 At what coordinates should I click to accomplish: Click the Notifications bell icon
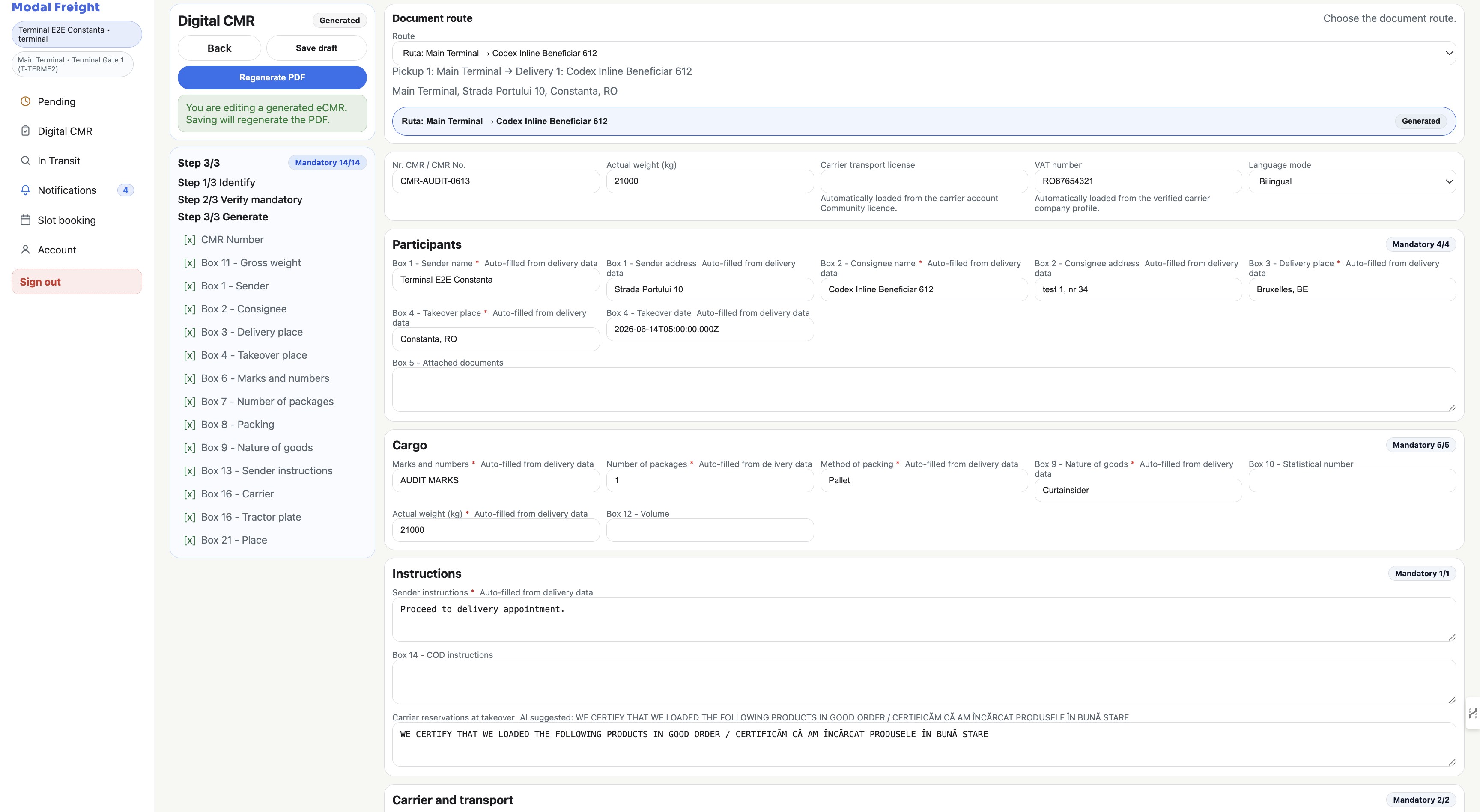click(25, 190)
